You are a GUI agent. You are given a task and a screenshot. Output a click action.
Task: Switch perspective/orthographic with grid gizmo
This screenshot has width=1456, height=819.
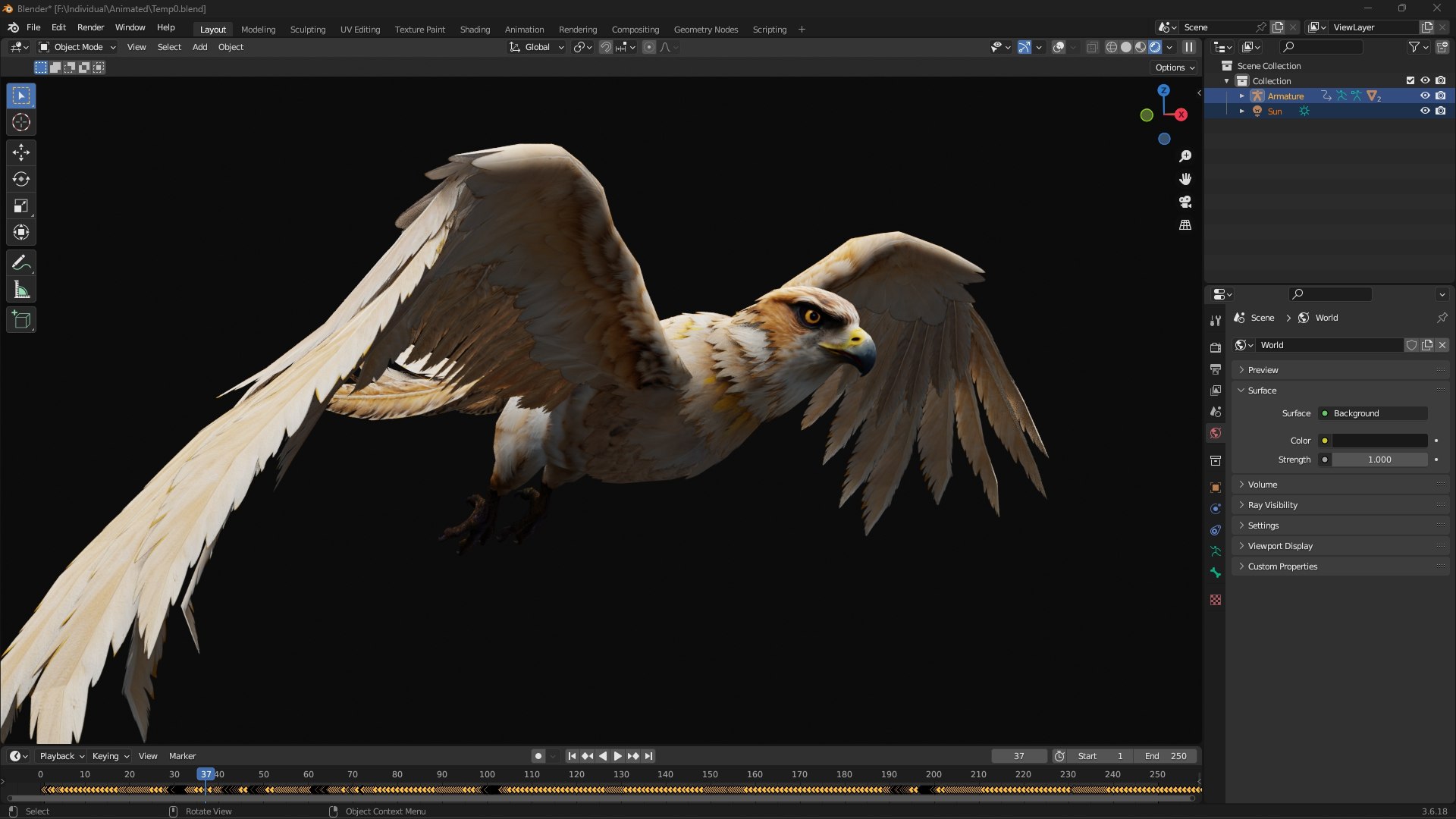pyautogui.click(x=1185, y=225)
